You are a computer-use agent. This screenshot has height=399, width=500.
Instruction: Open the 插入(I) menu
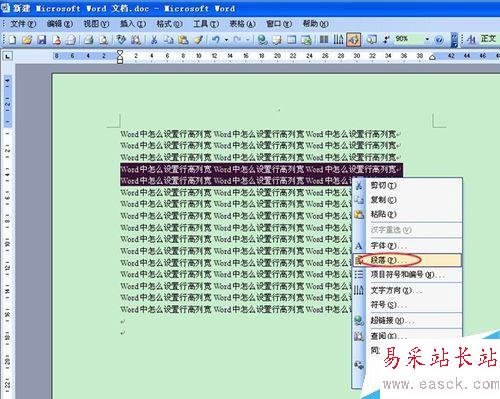pos(133,24)
